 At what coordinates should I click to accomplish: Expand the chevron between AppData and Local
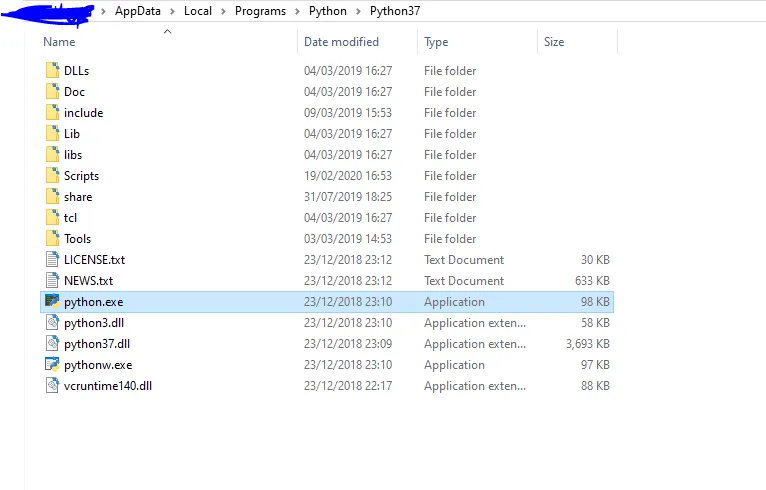point(172,11)
